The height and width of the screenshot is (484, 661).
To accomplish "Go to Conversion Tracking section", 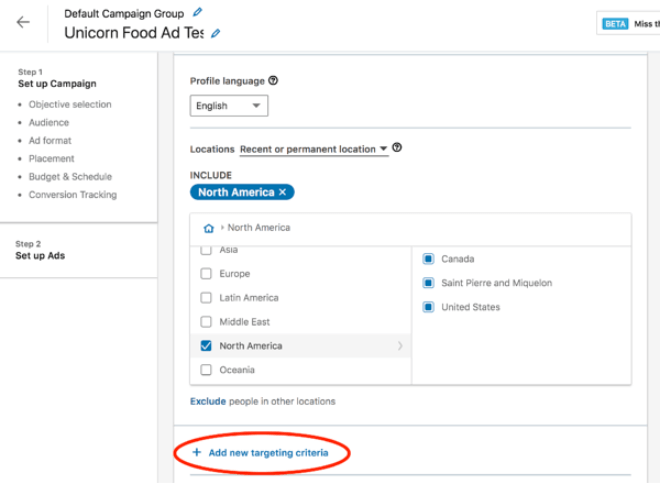I will (x=73, y=195).
